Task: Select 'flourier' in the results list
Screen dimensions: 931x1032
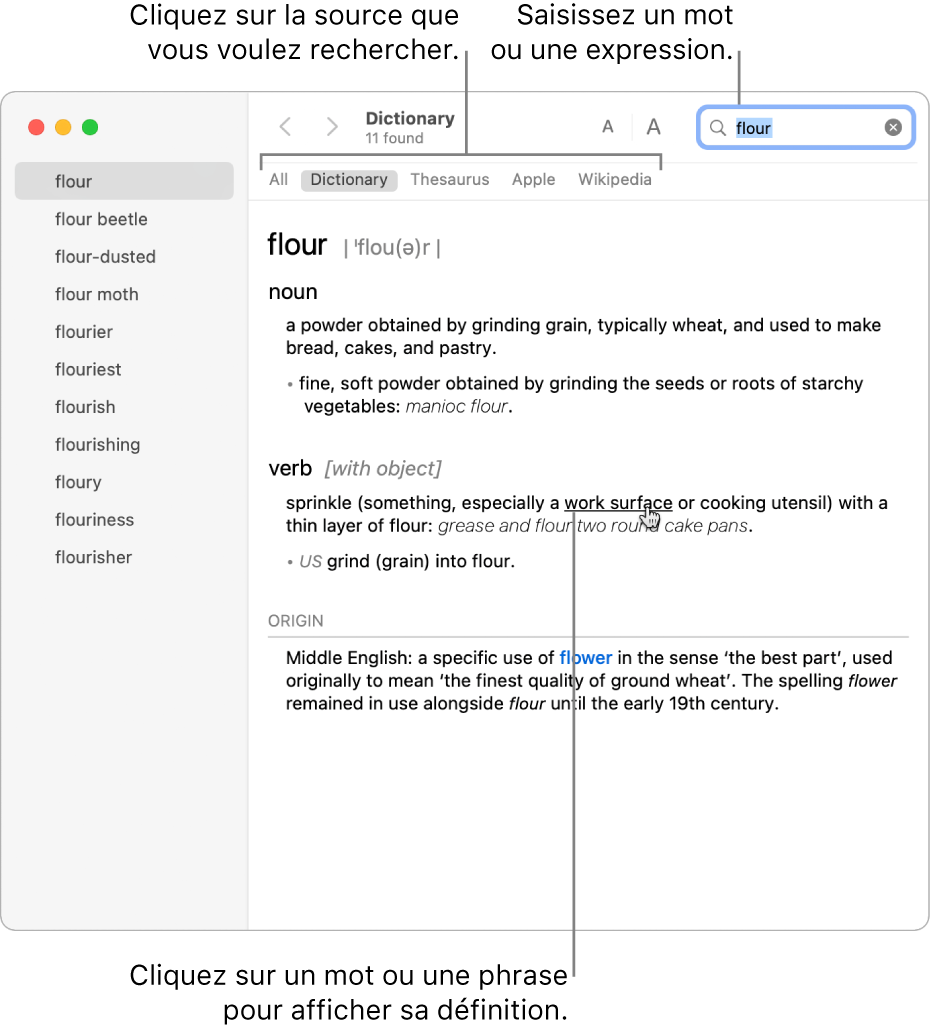Action: [124, 332]
